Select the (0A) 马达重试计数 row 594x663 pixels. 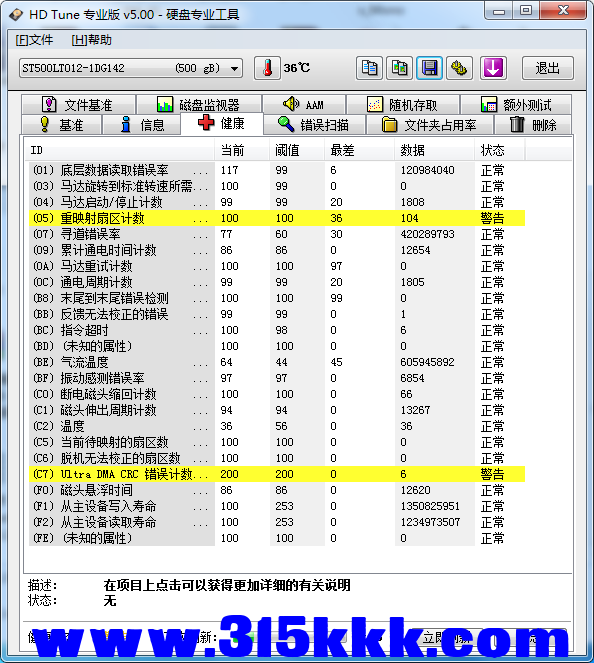point(277,266)
